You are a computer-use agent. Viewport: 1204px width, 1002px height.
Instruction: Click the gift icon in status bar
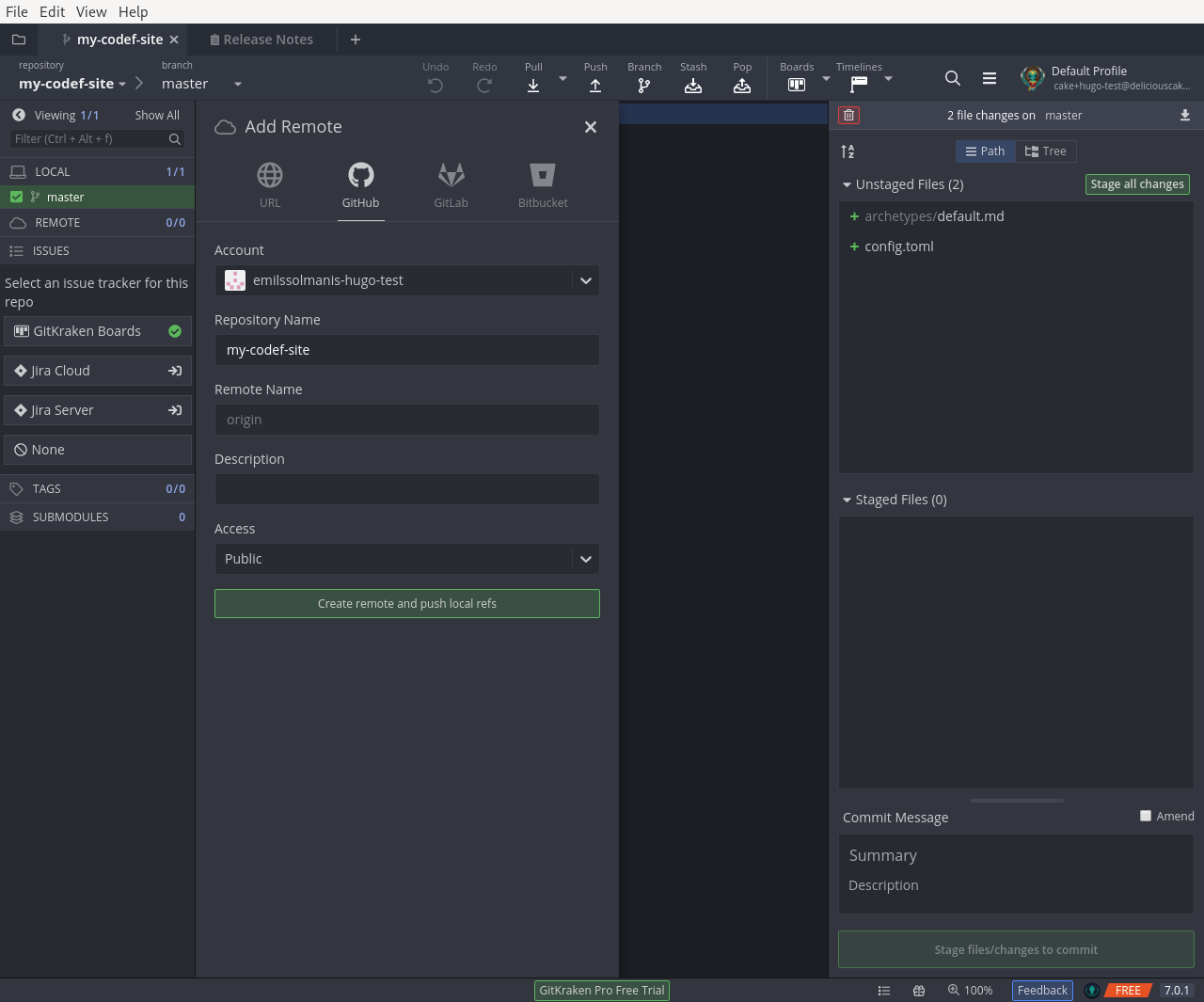(x=919, y=991)
